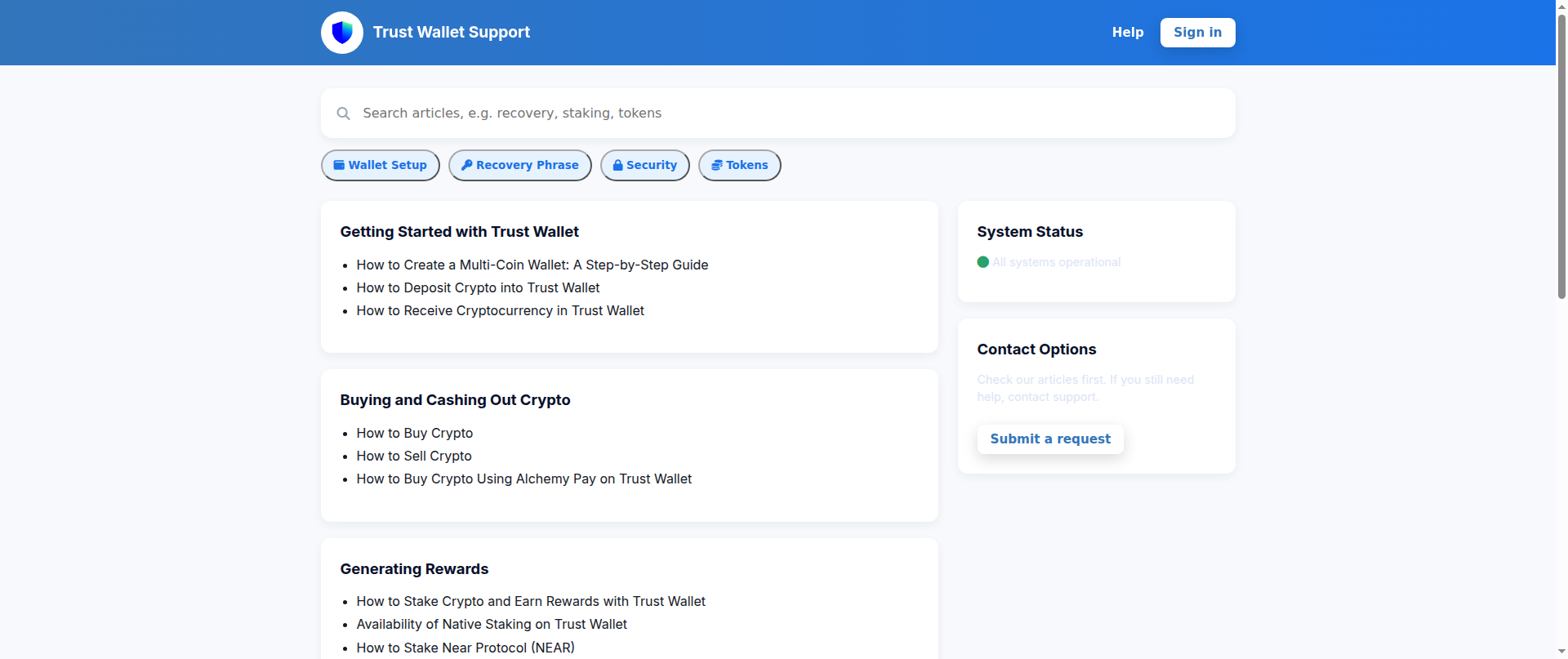Viewport: 1568px width, 659px height.
Task: Open 'How to Stake Crypto and Earn Rewards' article
Action: pos(531,601)
